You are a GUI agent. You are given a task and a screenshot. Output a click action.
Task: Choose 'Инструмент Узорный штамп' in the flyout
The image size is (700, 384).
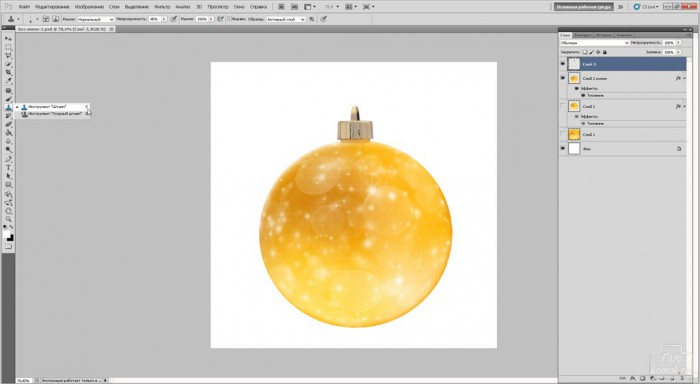[x=52, y=114]
